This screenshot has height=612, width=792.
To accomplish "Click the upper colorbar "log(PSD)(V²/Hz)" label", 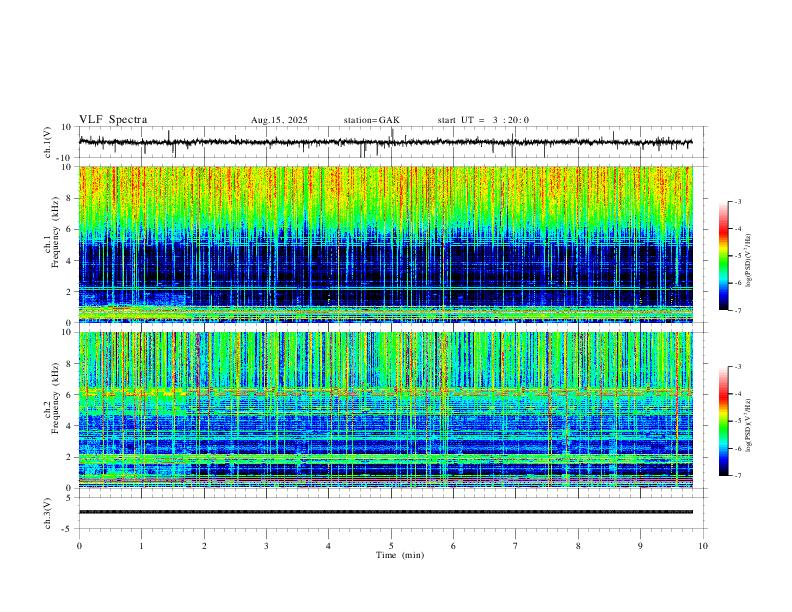I will tap(749, 261).
